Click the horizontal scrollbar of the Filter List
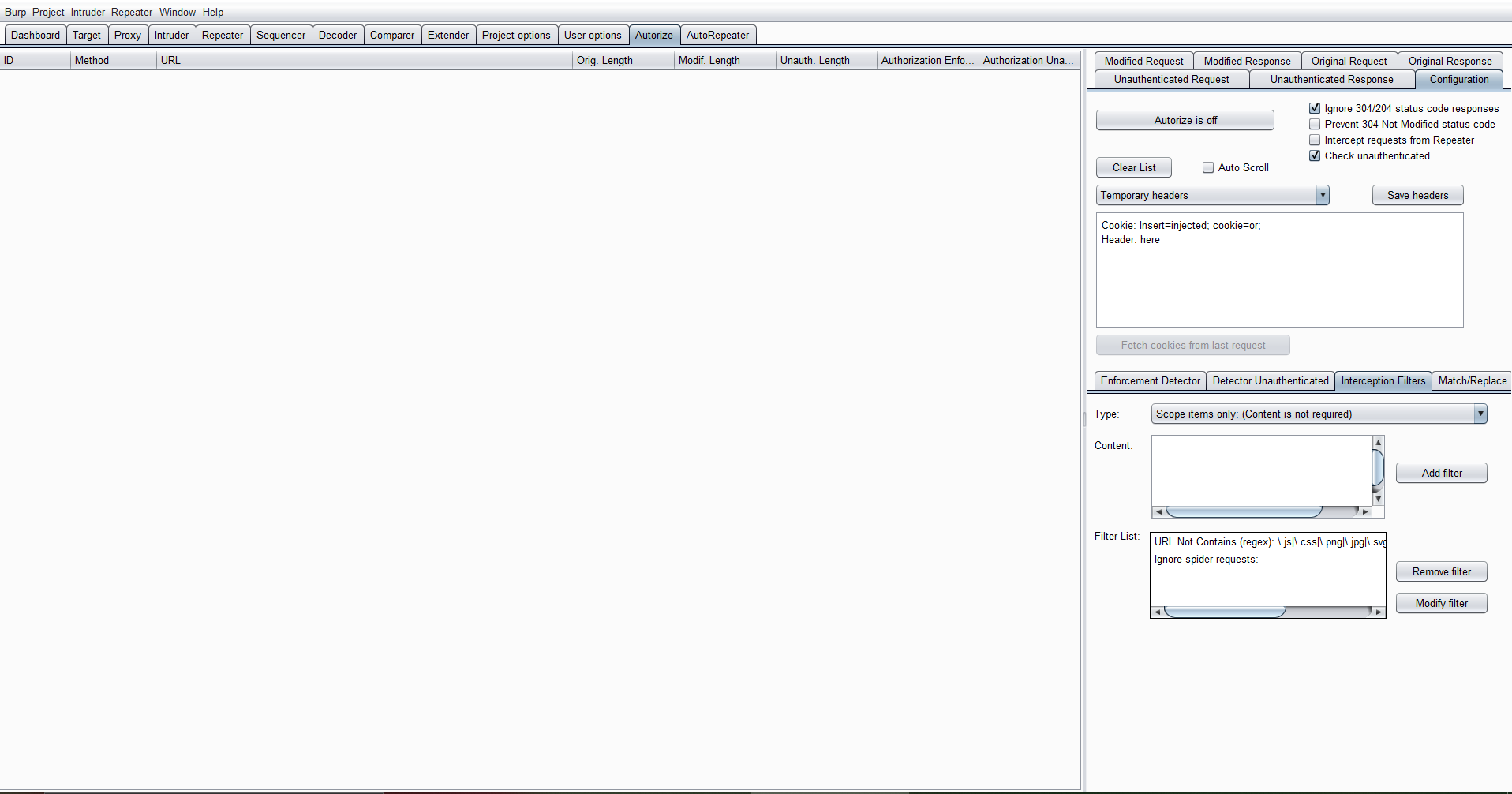 (1268, 612)
